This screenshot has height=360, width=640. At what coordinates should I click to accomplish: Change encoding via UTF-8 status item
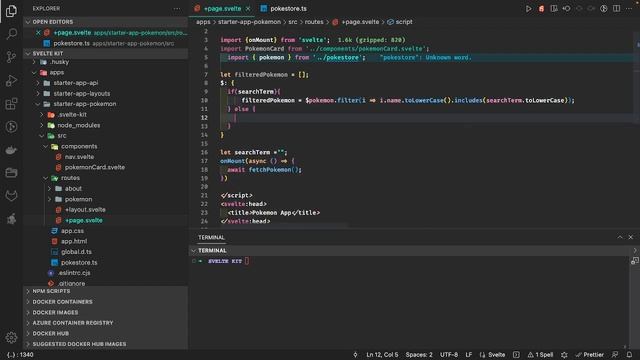pos(449,355)
